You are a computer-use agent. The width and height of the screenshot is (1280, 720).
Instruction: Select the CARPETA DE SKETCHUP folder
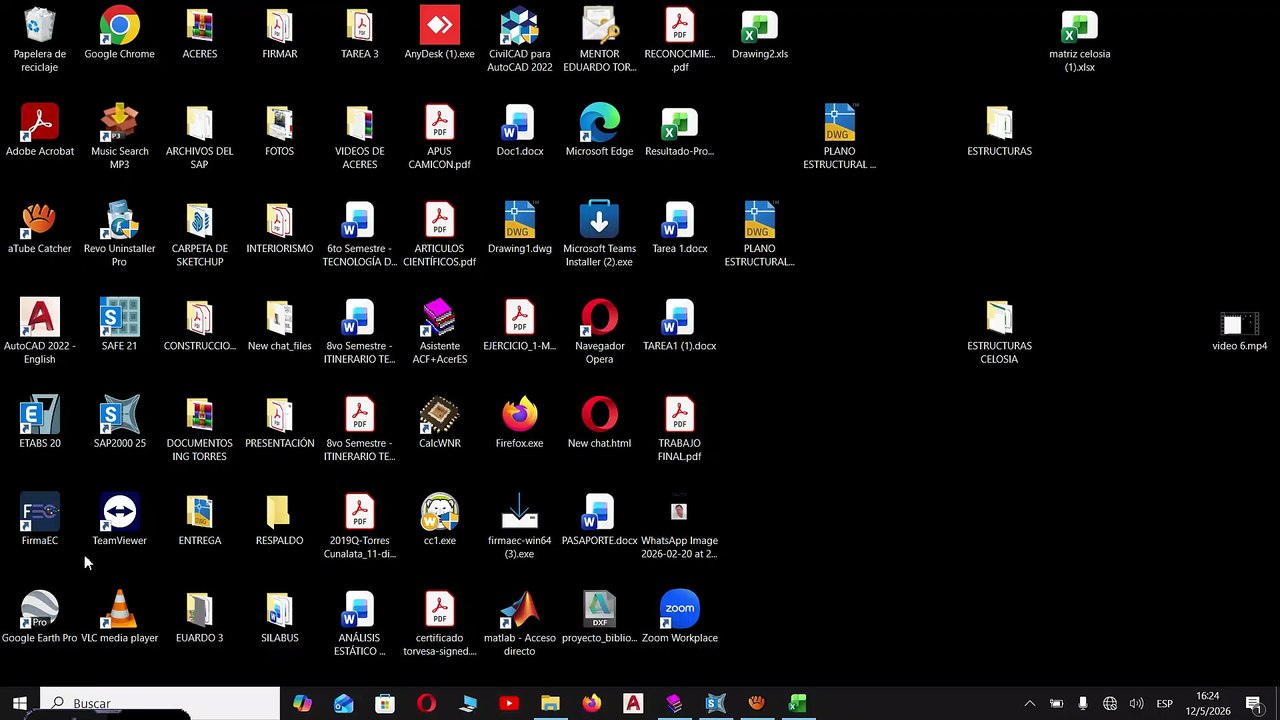coord(200,234)
